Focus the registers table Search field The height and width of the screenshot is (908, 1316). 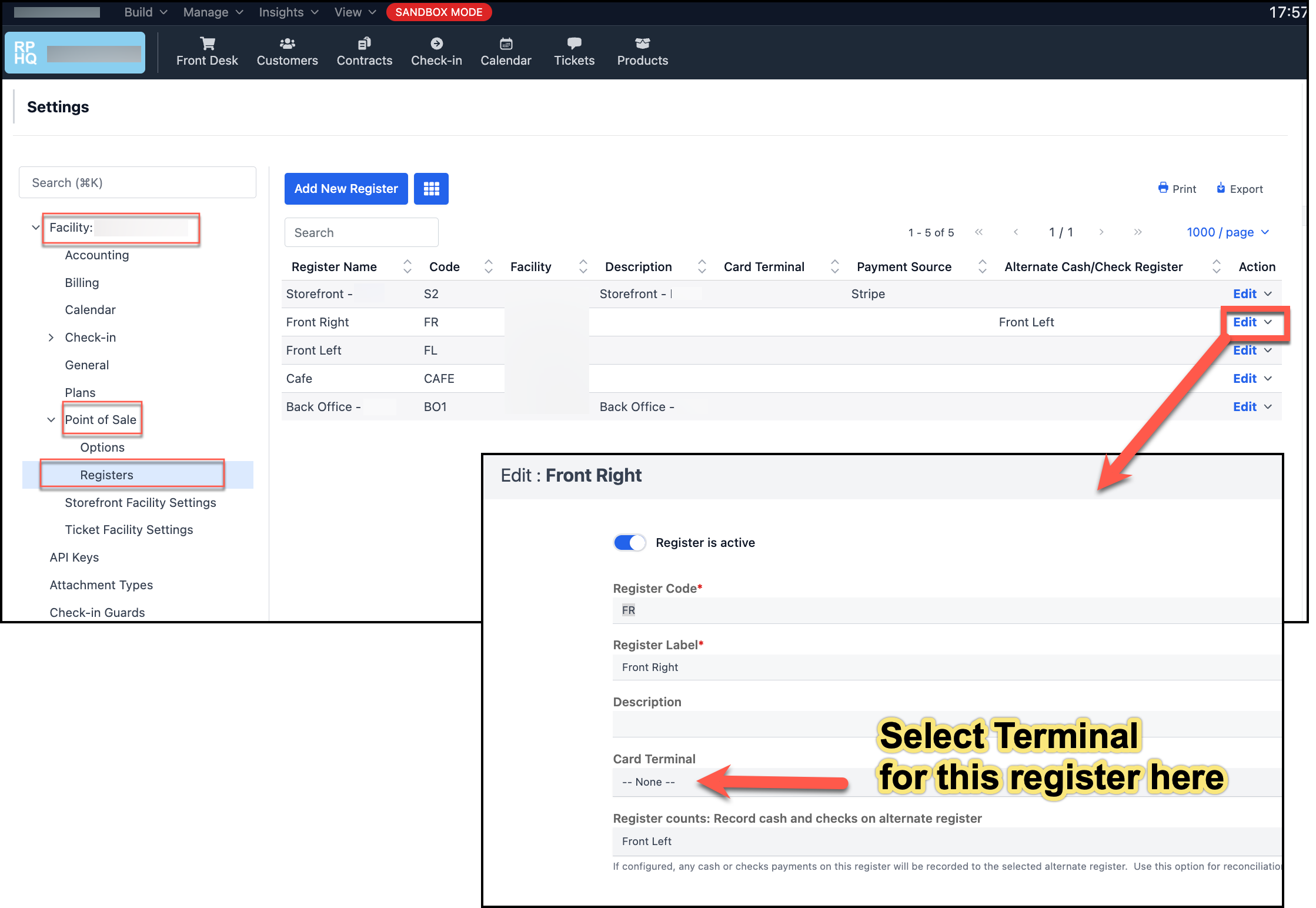pyautogui.click(x=361, y=233)
